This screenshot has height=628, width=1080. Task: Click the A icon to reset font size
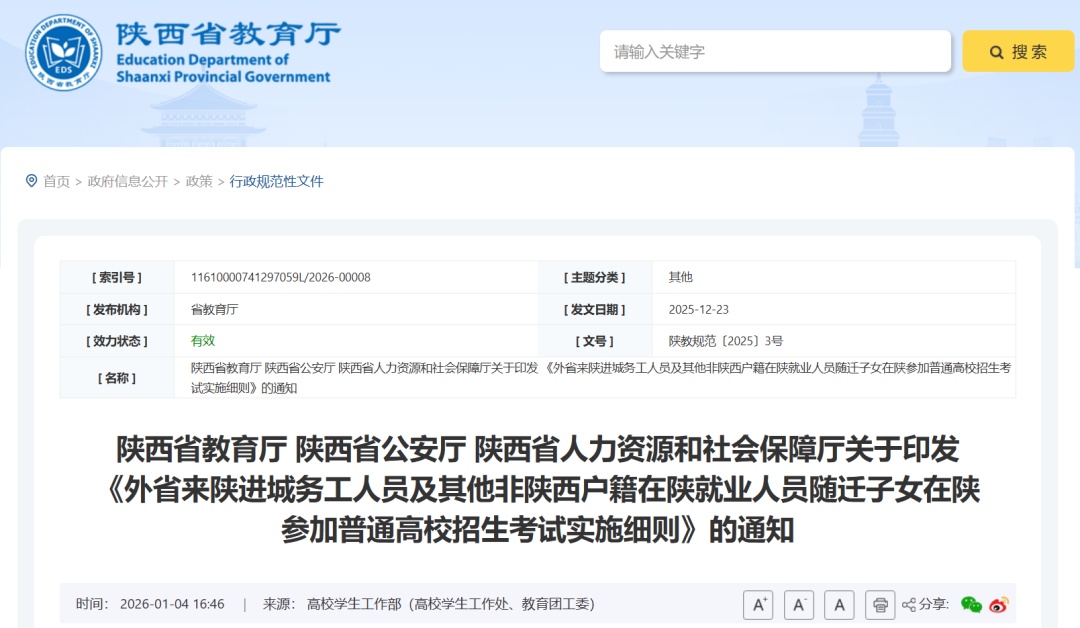point(839,605)
